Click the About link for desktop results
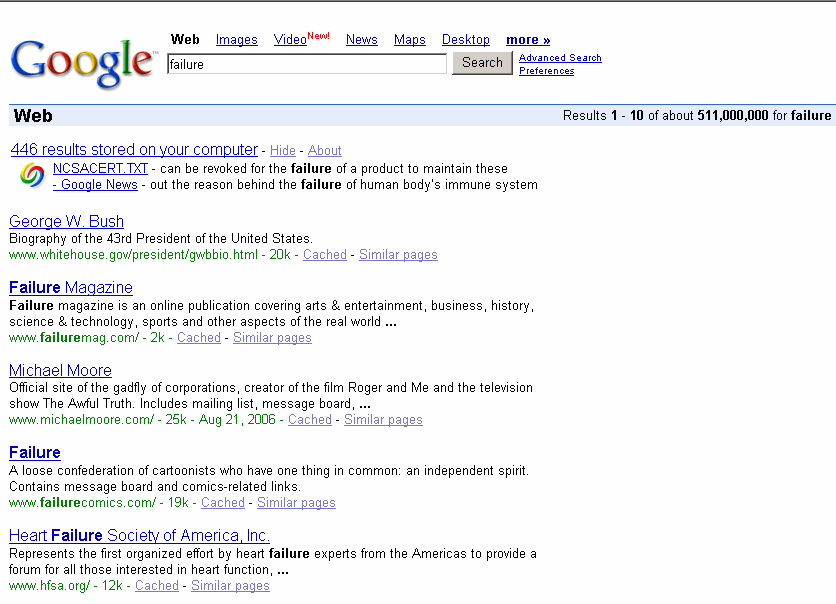 click(324, 150)
